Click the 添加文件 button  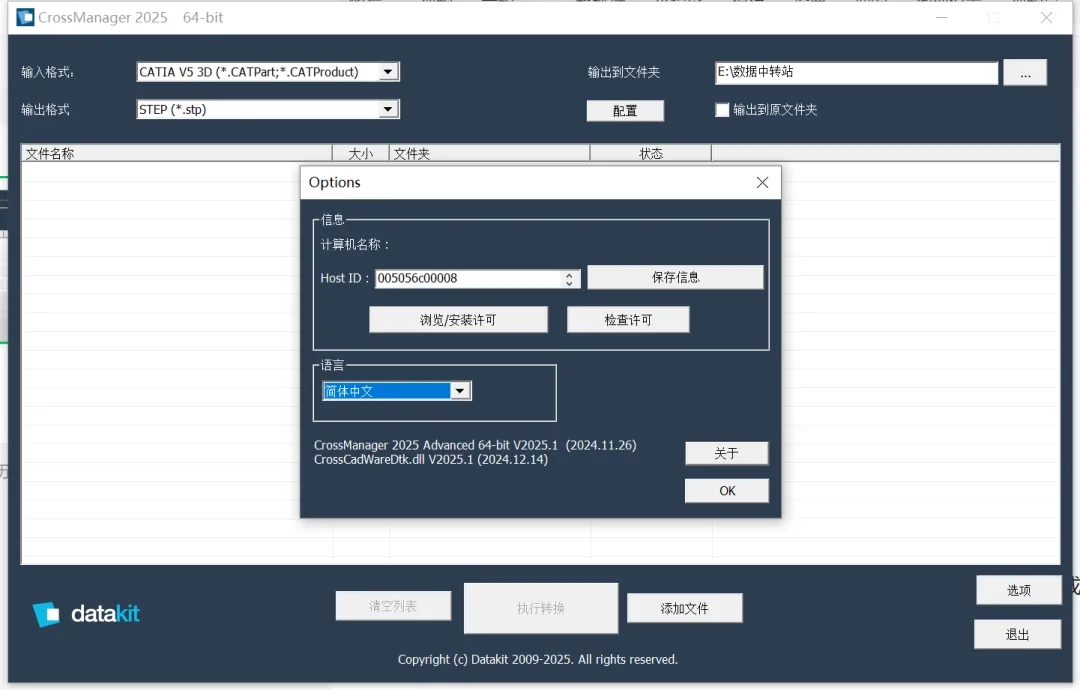click(685, 608)
